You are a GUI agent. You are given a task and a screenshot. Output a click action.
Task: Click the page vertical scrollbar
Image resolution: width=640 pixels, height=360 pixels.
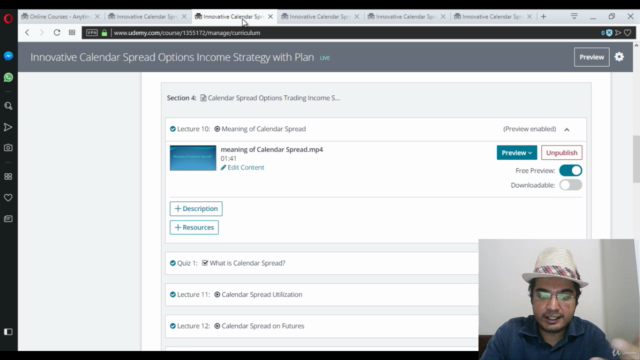(636, 159)
